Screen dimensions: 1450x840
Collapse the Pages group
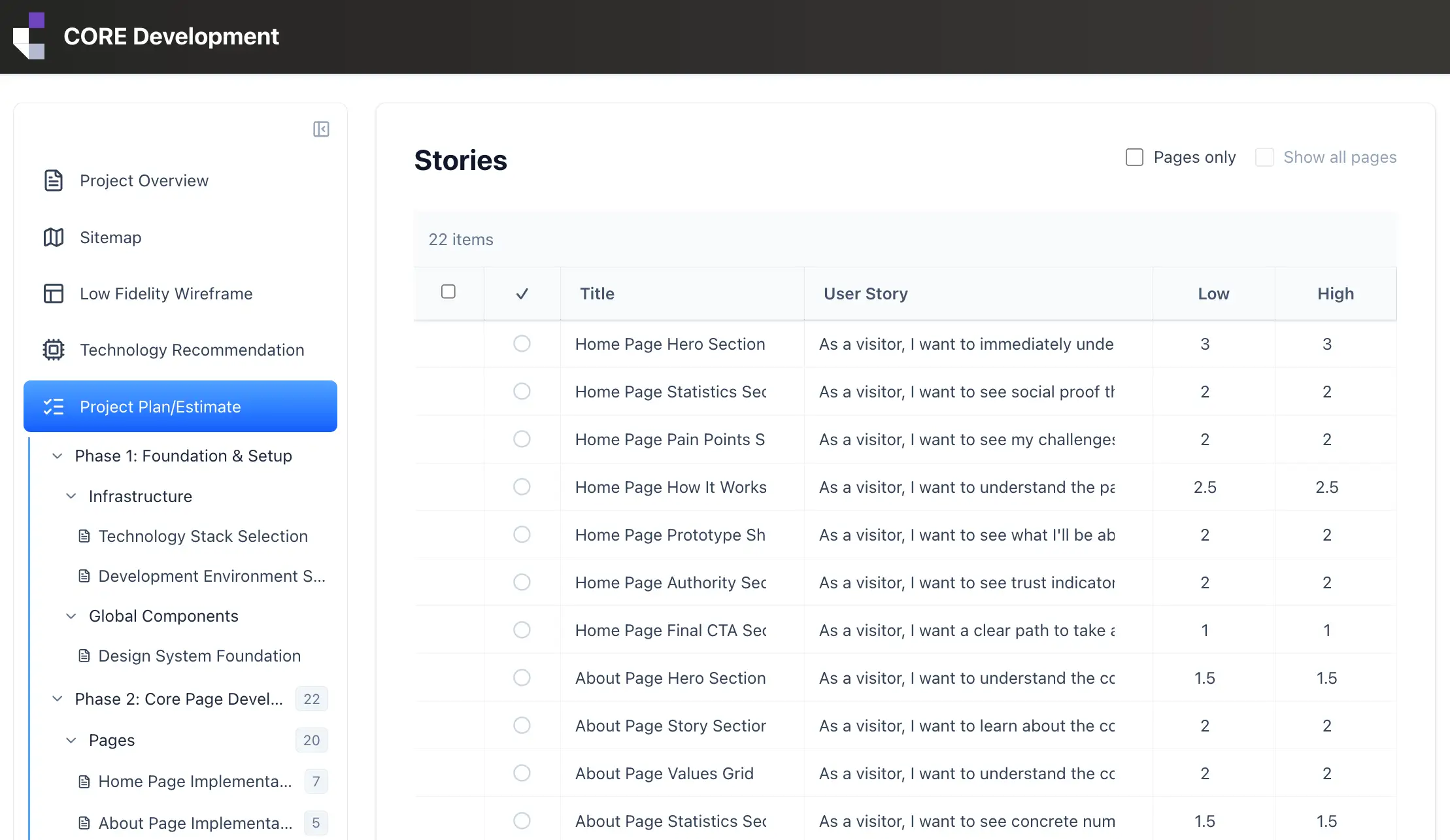(x=71, y=739)
